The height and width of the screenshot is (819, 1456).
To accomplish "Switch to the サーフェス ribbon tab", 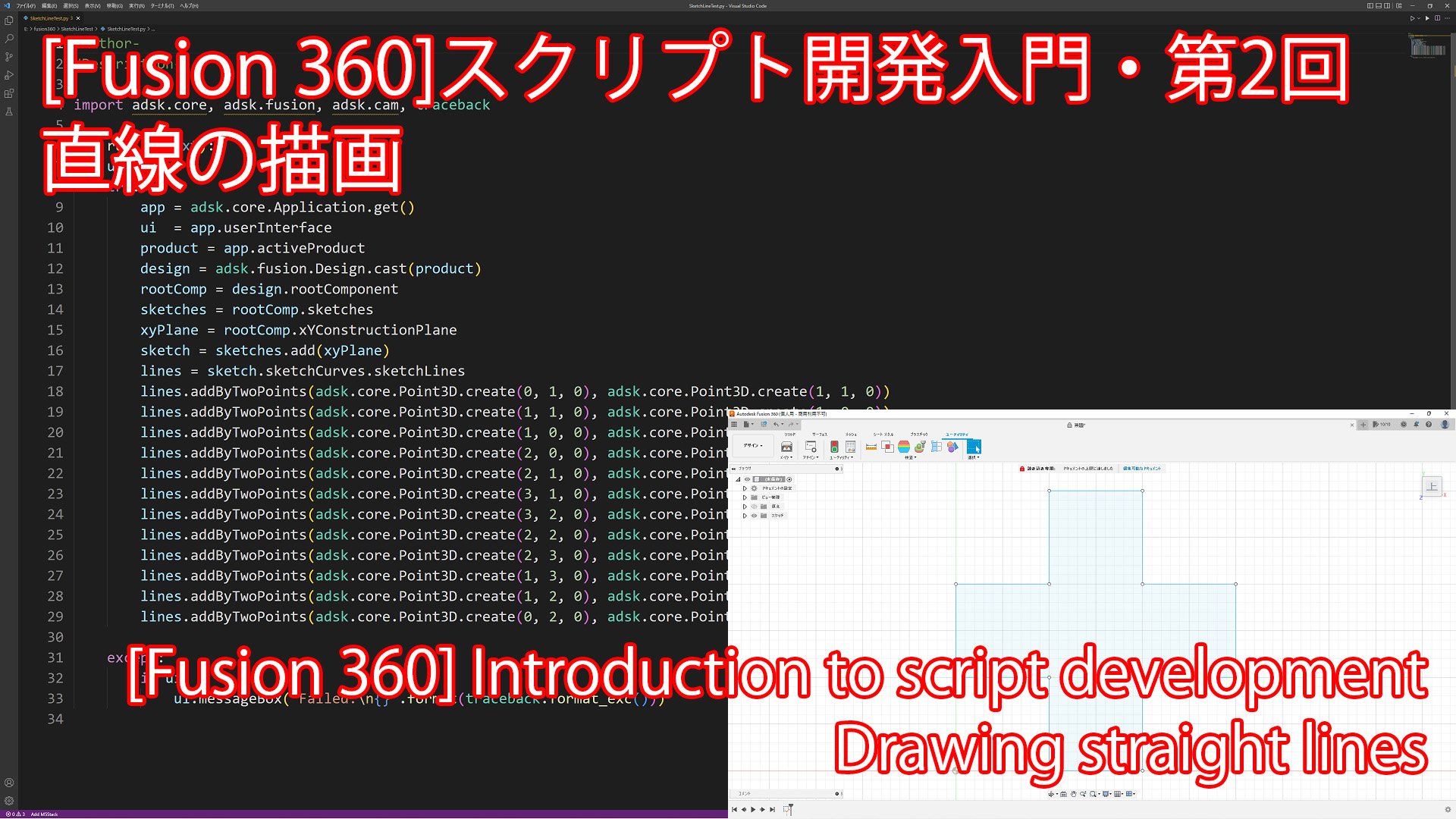I will tap(820, 435).
